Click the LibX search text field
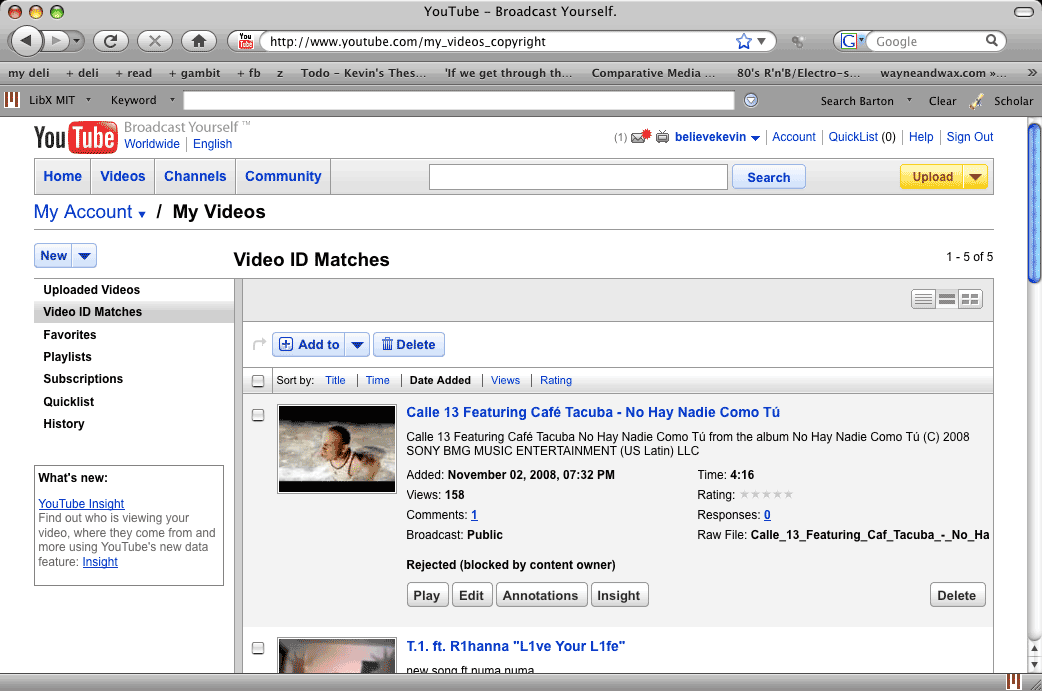Viewport: 1042px width, 691px height. click(459, 100)
